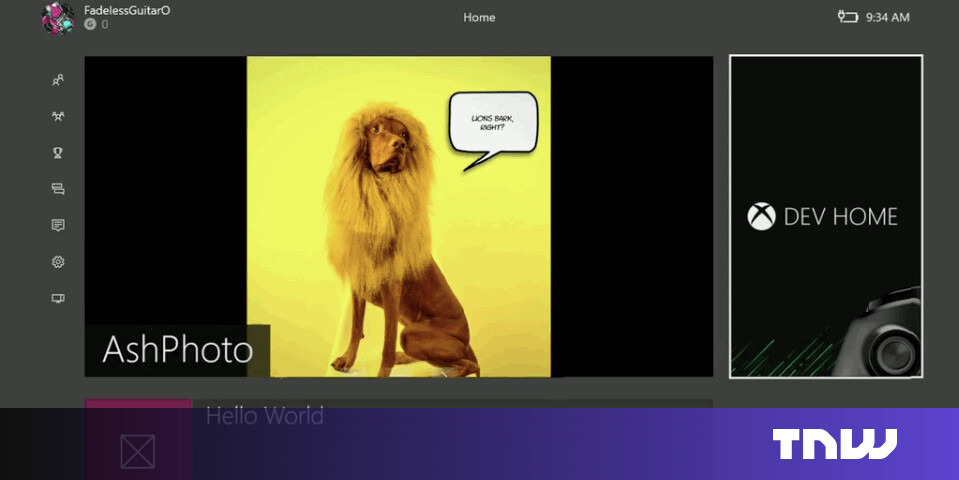Click the Home title at top

(479, 17)
